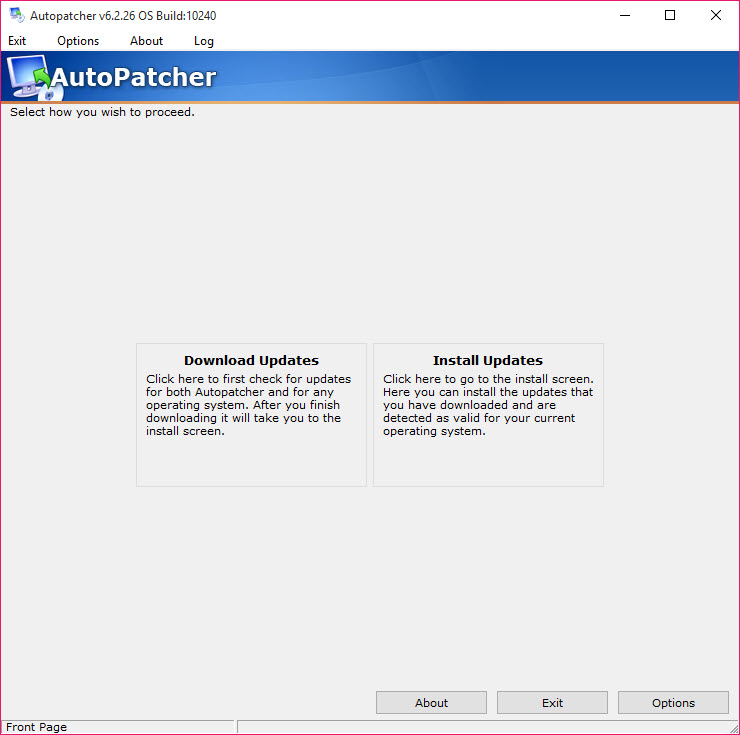This screenshot has width=740, height=735.
Task: Click the Install Updates panel
Action: click(488, 415)
